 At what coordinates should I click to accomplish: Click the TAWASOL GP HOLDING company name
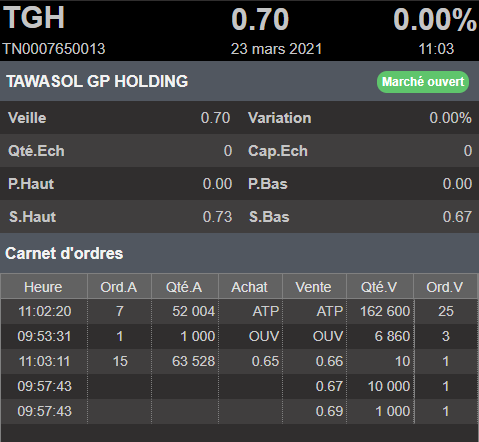tap(97, 81)
